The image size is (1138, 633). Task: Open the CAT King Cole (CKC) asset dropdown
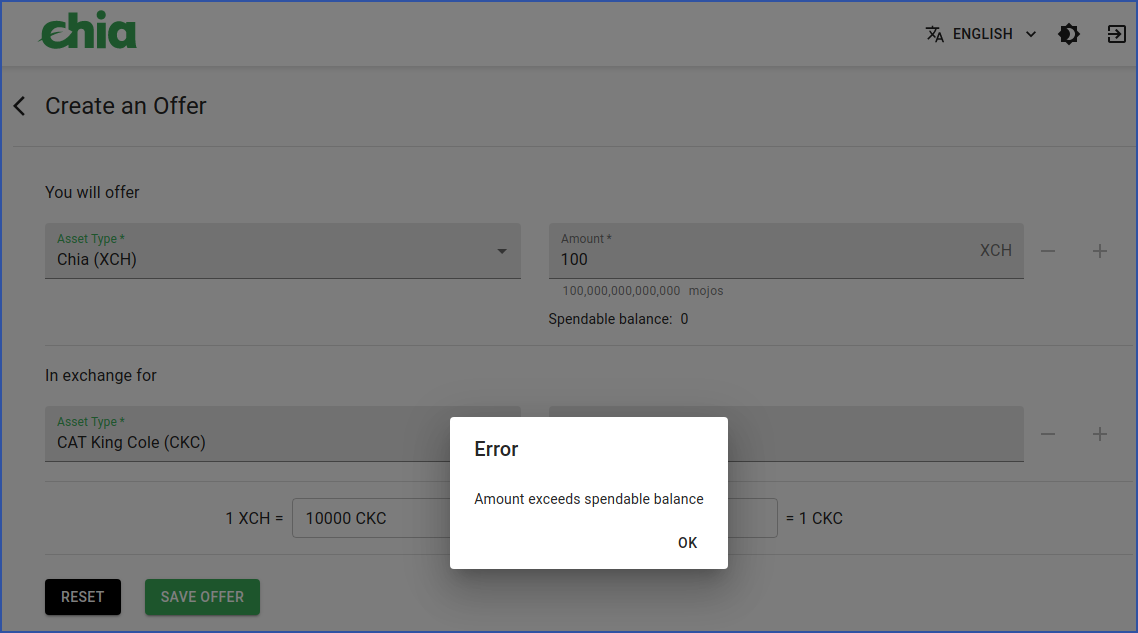(x=283, y=434)
